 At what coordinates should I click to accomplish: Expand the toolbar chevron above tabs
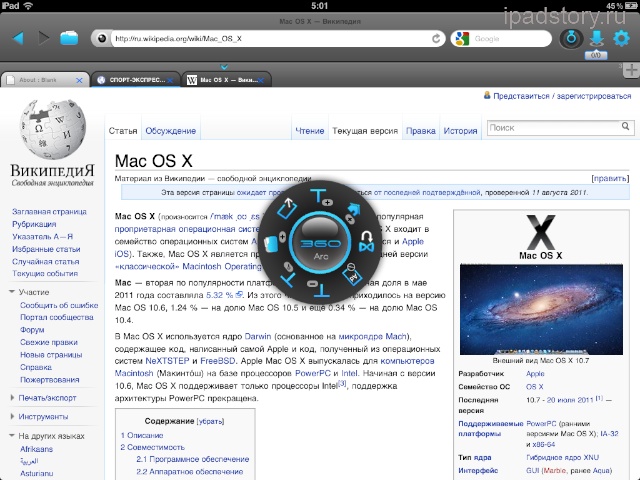[224, 67]
